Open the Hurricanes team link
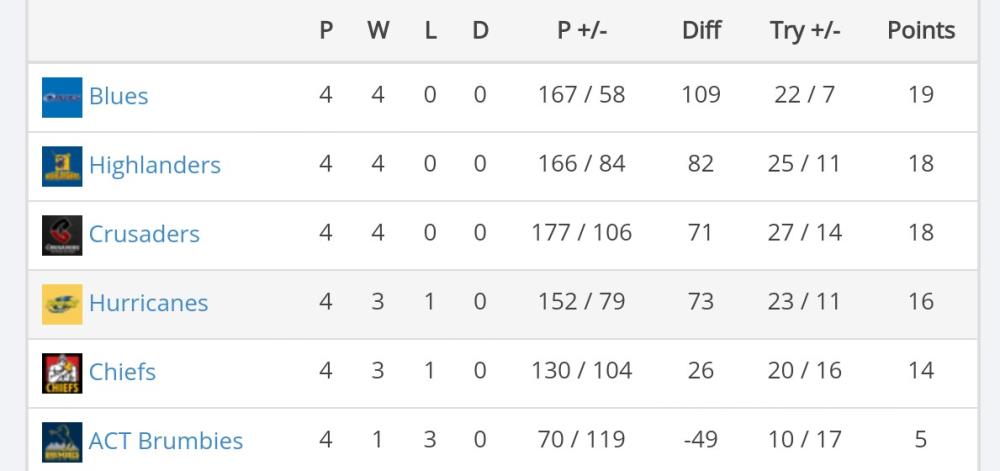The image size is (1000, 471). pyautogui.click(x=149, y=303)
